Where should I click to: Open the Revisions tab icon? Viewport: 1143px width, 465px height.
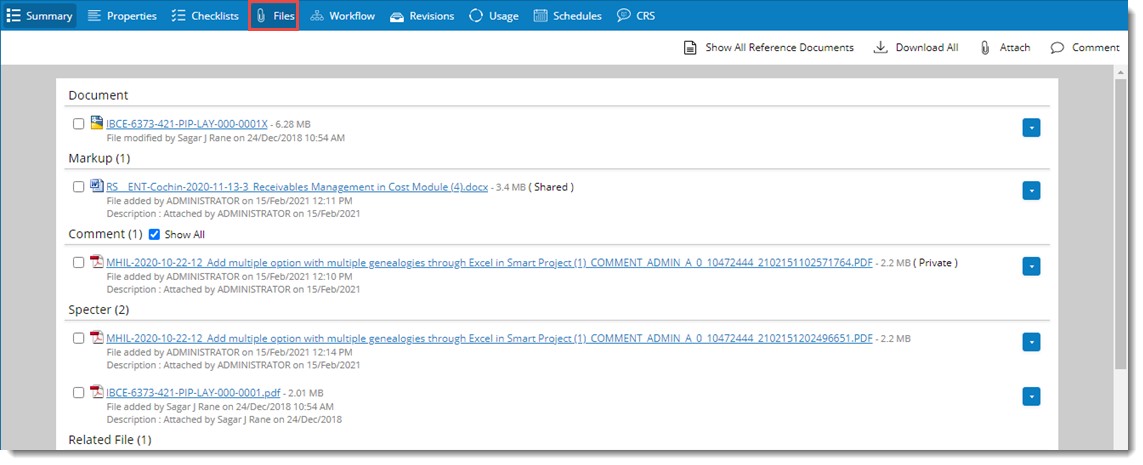click(x=397, y=16)
